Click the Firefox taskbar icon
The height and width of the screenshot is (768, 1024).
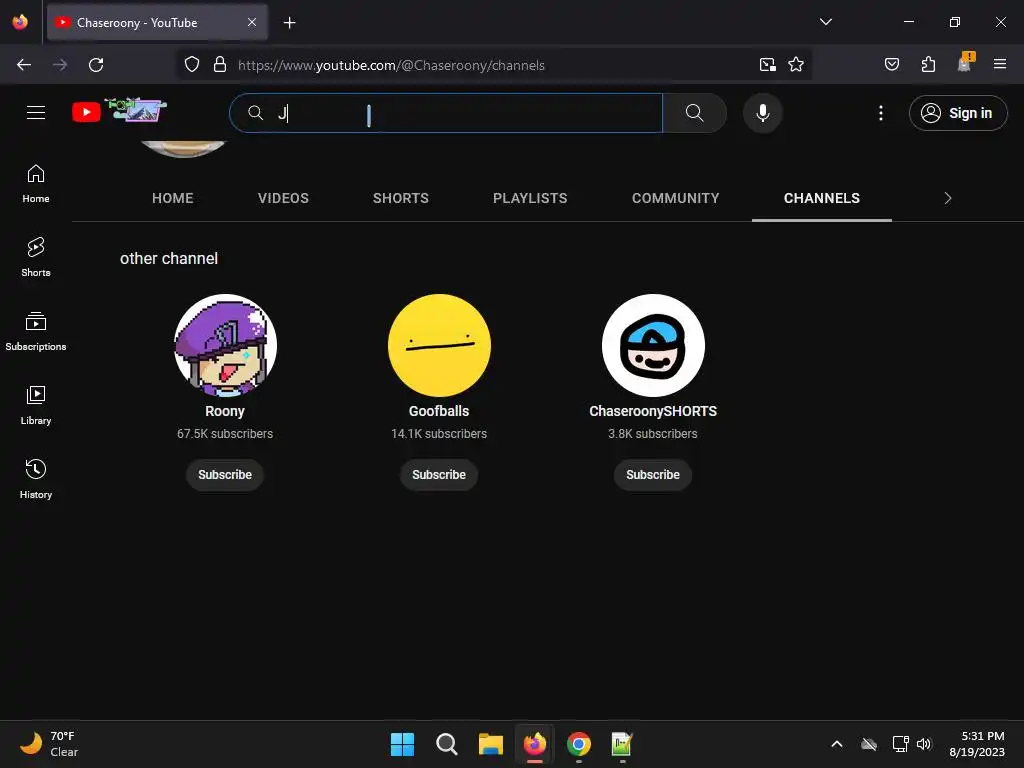click(x=535, y=744)
